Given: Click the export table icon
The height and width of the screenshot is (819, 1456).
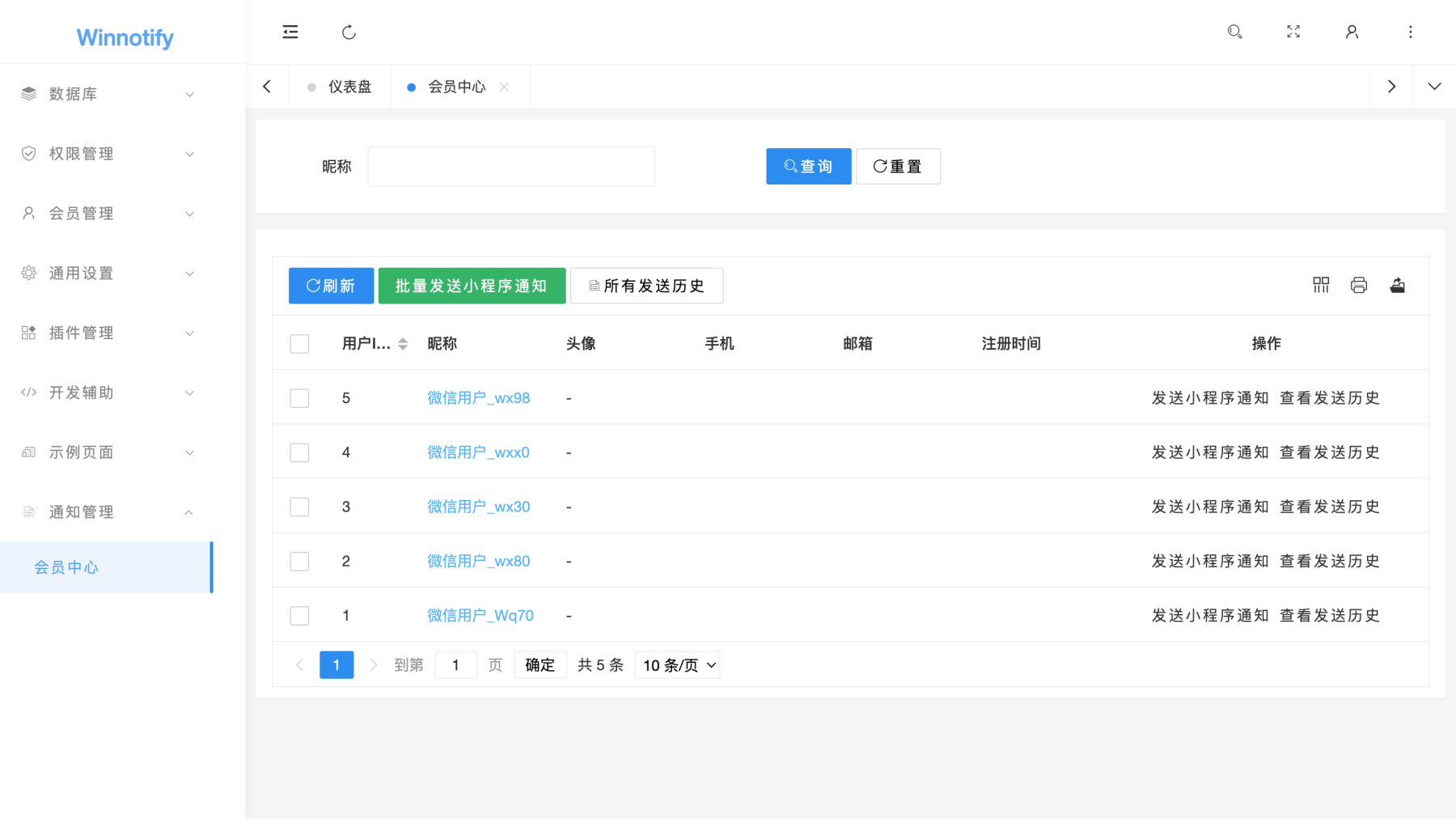Looking at the screenshot, I should pos(1397,285).
